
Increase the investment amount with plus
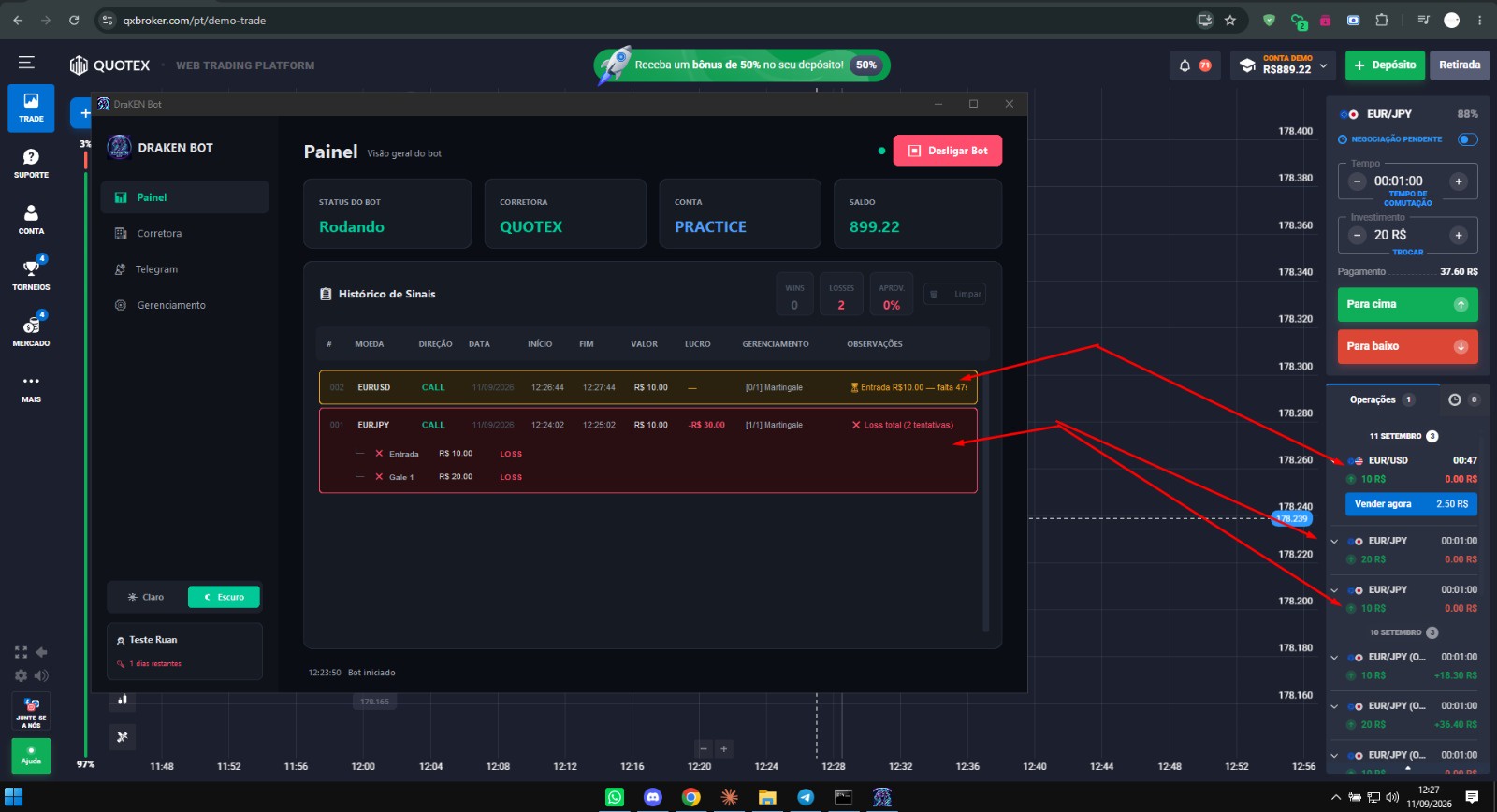[1459, 236]
